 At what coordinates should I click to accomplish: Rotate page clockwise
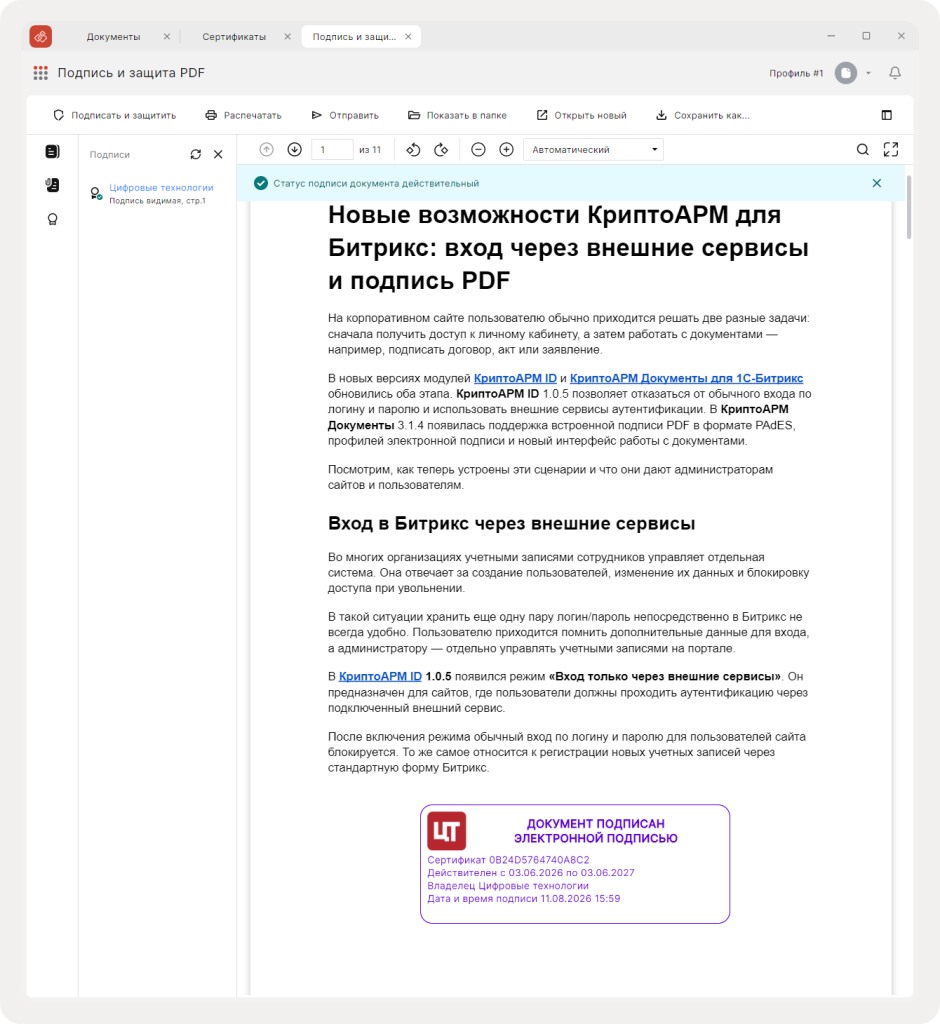coord(442,150)
